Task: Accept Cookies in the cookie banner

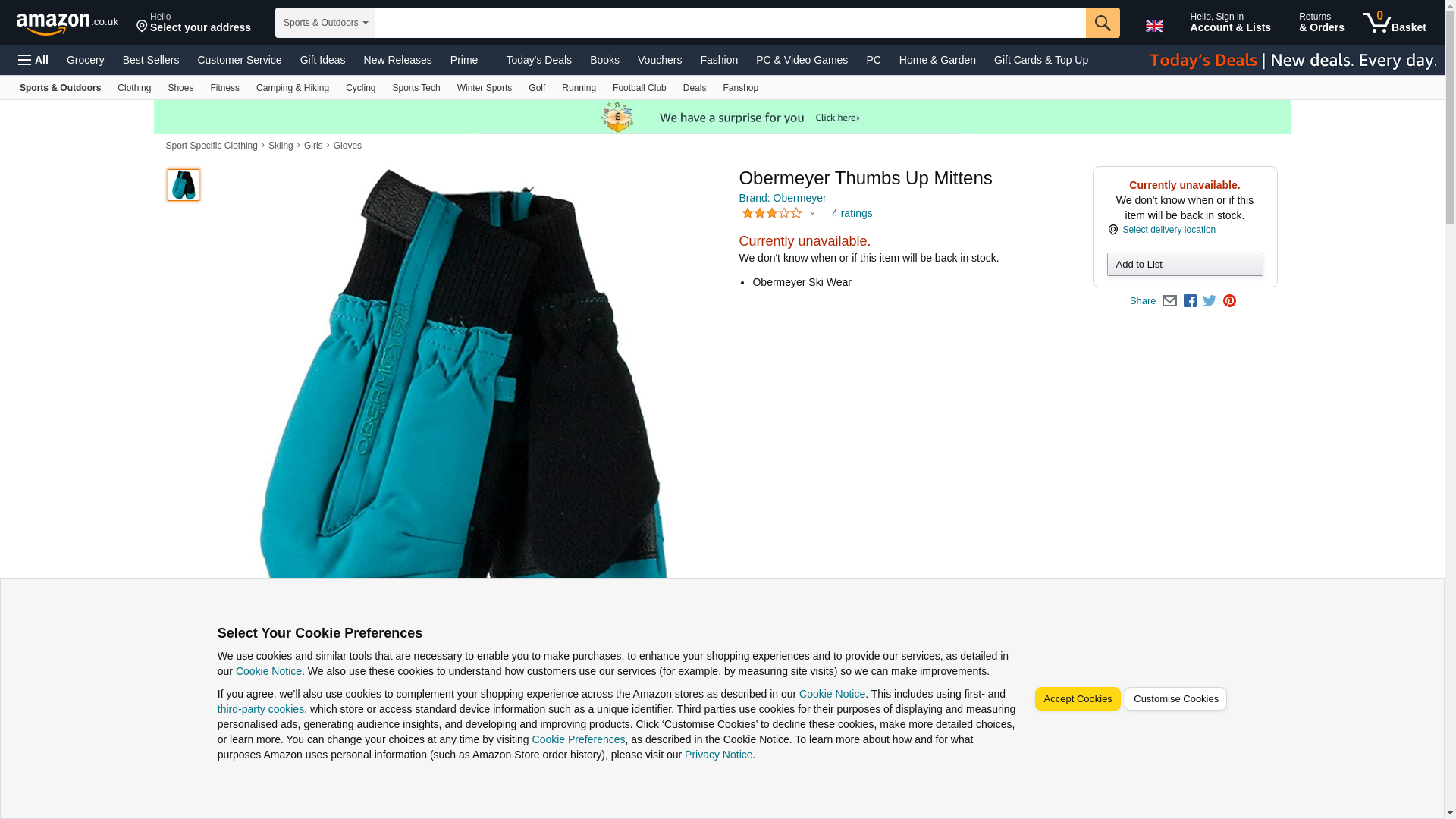Action: click(x=1077, y=699)
